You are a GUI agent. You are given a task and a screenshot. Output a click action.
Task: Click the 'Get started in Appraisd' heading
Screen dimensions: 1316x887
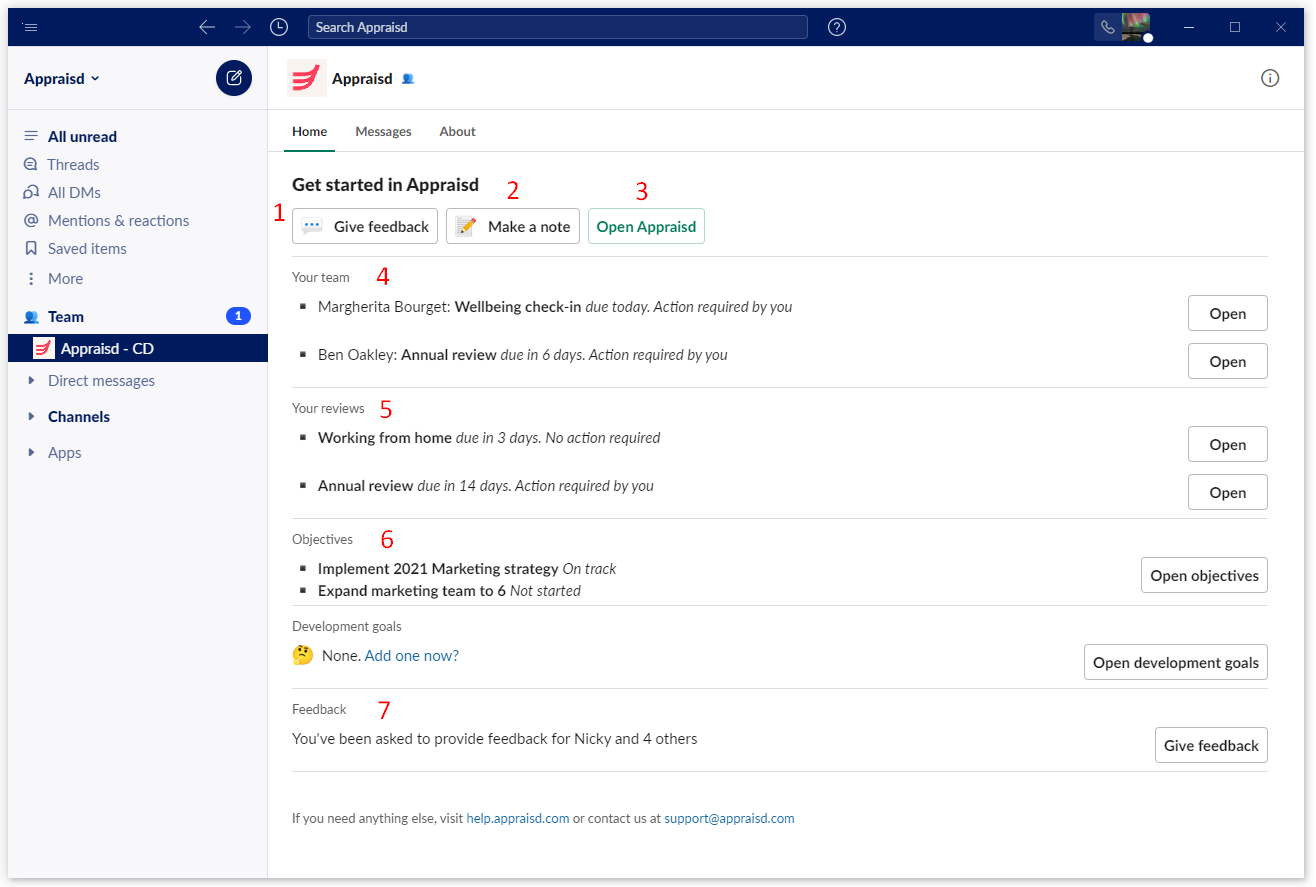pyautogui.click(x=385, y=185)
